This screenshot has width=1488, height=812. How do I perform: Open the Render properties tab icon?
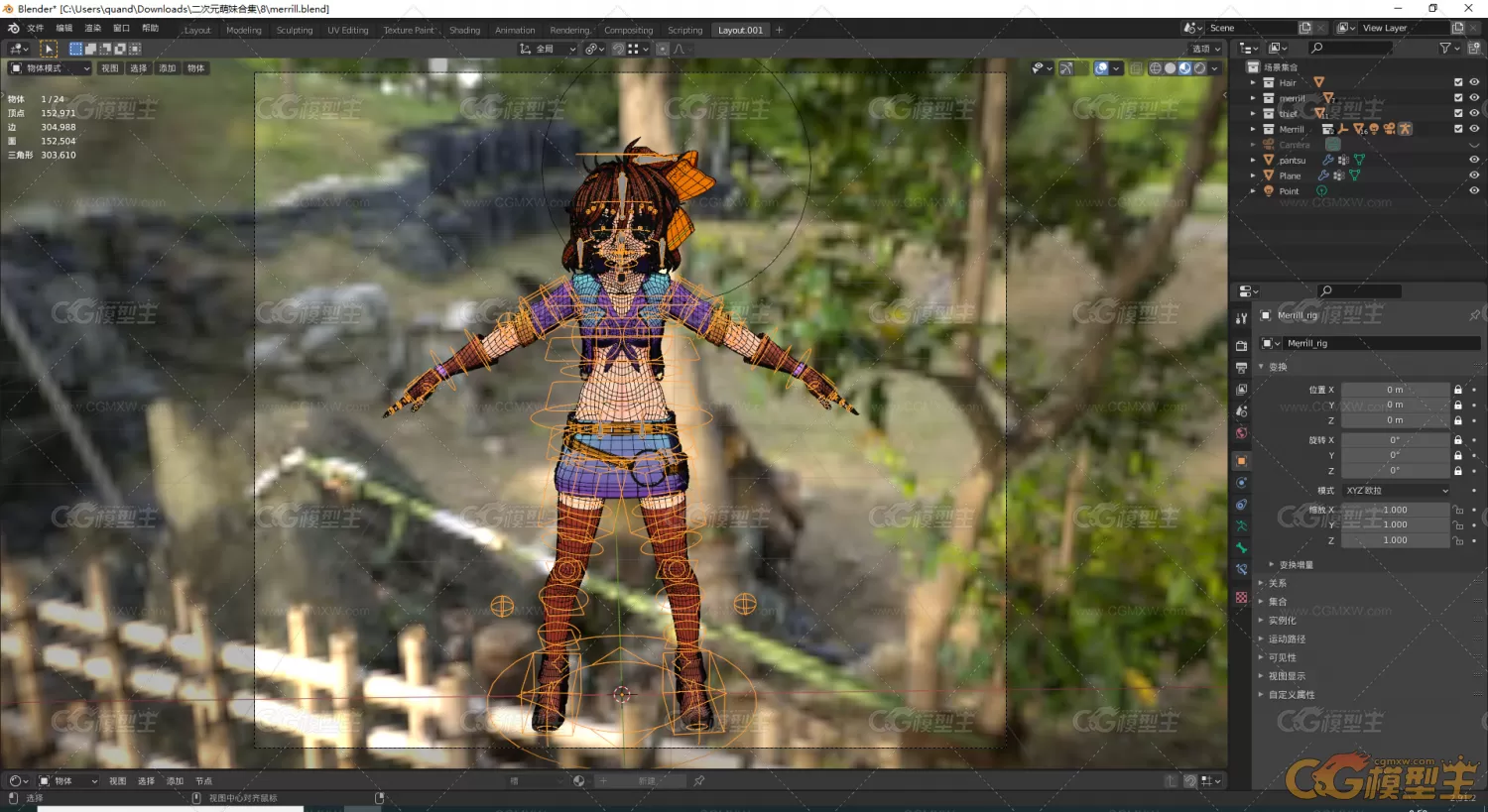point(1241,346)
